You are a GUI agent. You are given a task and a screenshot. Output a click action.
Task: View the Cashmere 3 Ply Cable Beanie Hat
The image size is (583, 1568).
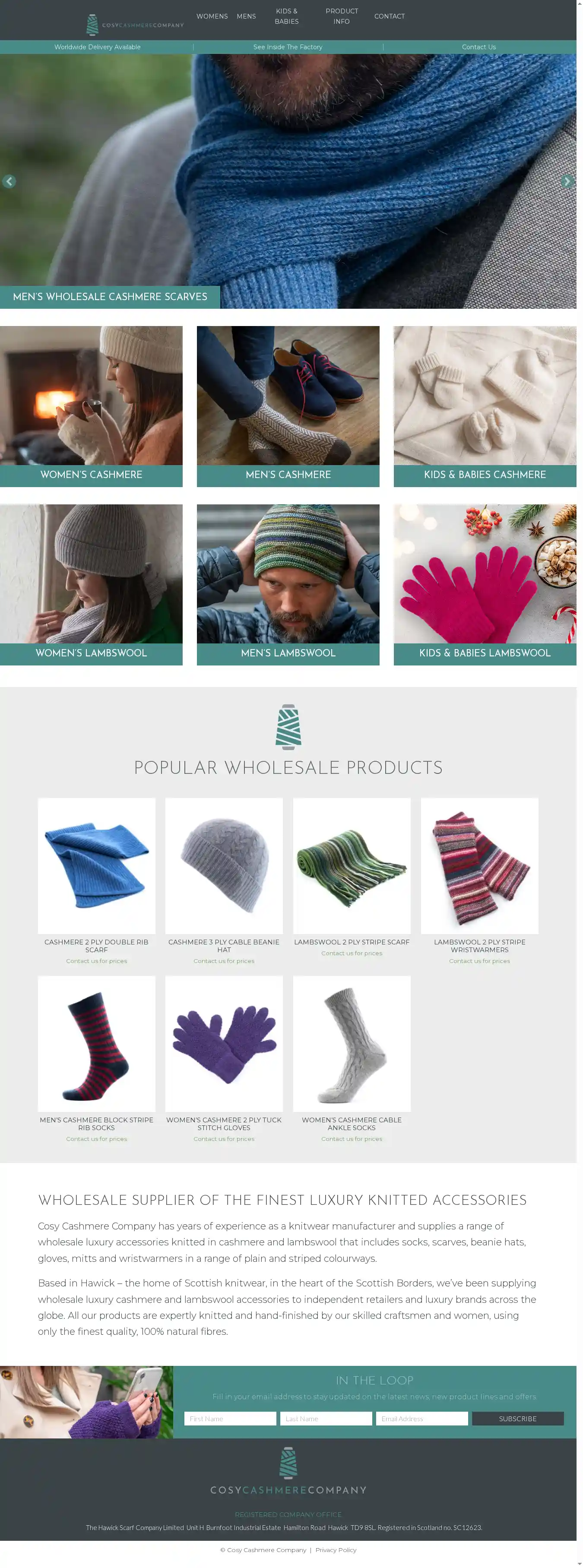pyautogui.click(x=224, y=881)
